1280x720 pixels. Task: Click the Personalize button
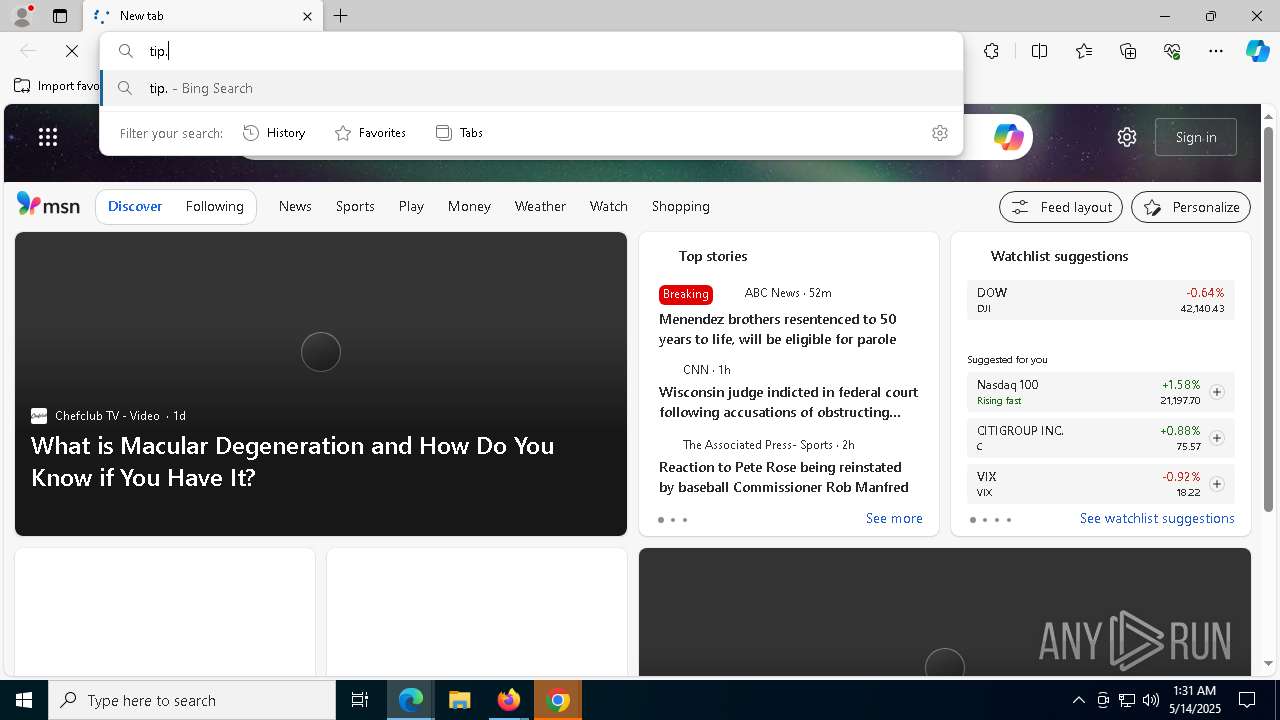pos(1191,207)
